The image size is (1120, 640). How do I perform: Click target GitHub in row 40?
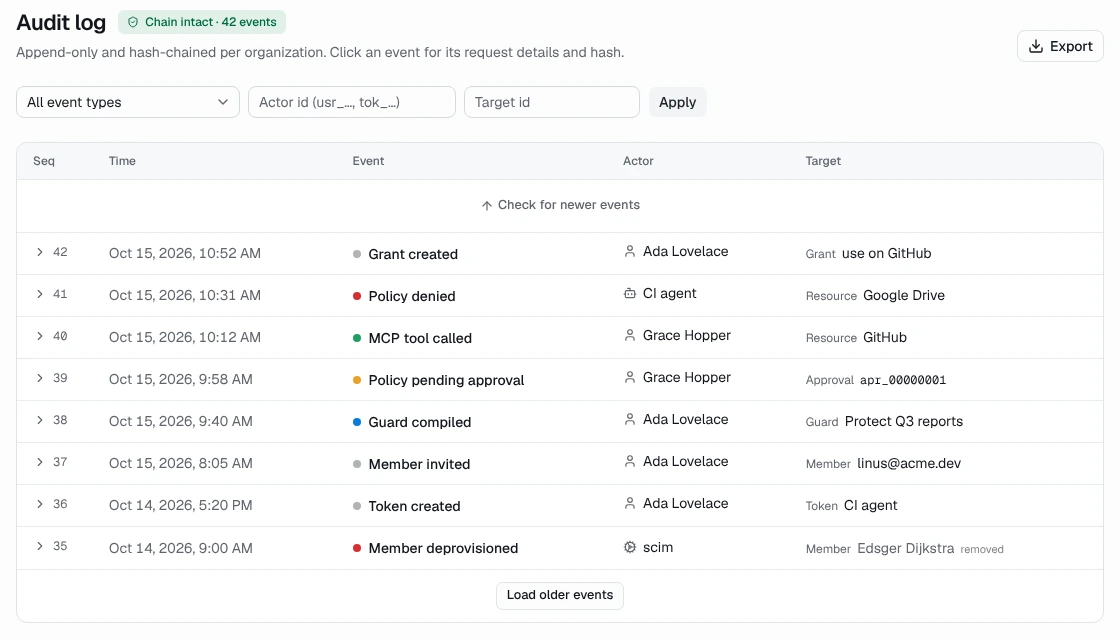click(885, 338)
